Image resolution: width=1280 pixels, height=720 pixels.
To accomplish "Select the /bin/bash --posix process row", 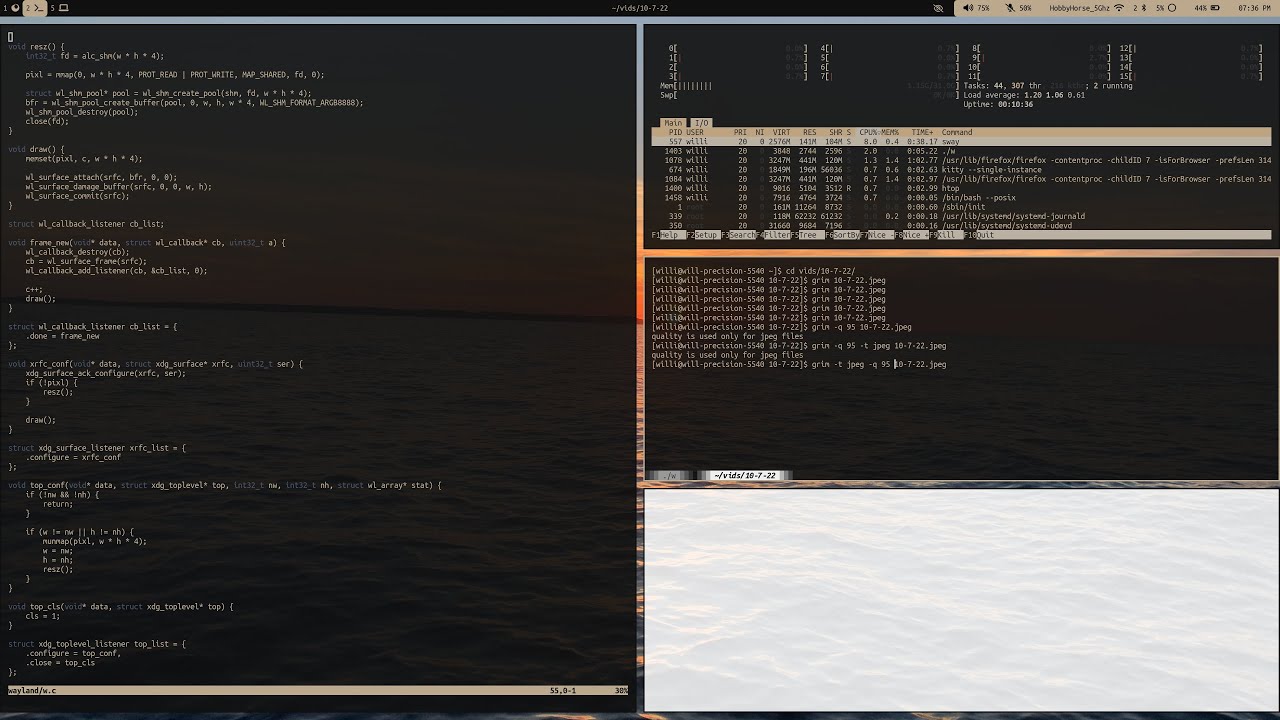I will [x=961, y=198].
